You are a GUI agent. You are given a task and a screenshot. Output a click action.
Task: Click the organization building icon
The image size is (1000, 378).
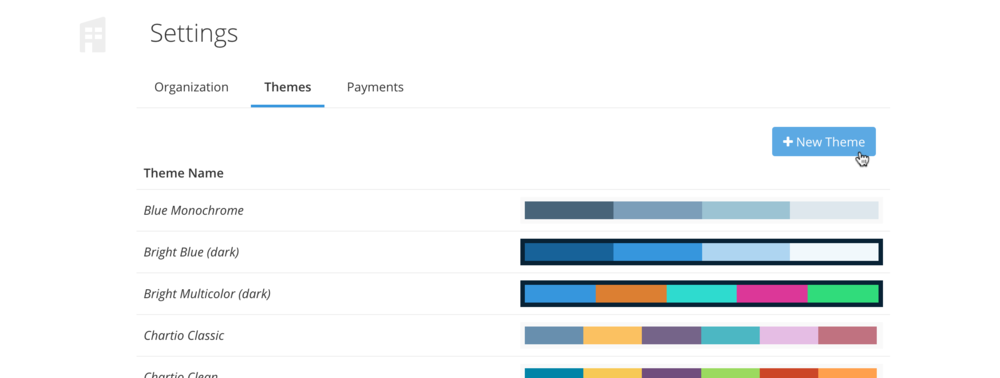point(92,34)
